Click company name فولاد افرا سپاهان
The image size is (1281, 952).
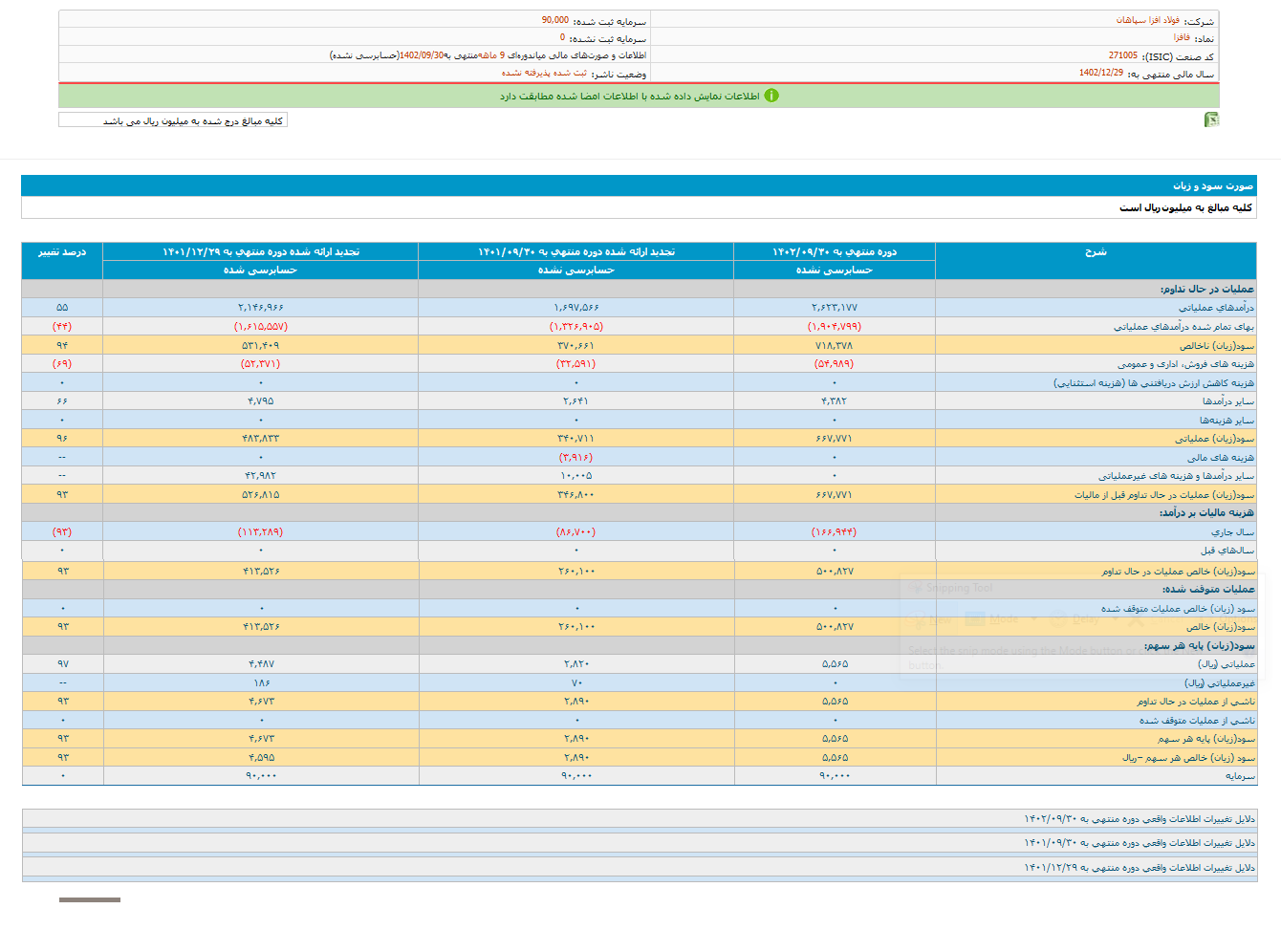1147,20
